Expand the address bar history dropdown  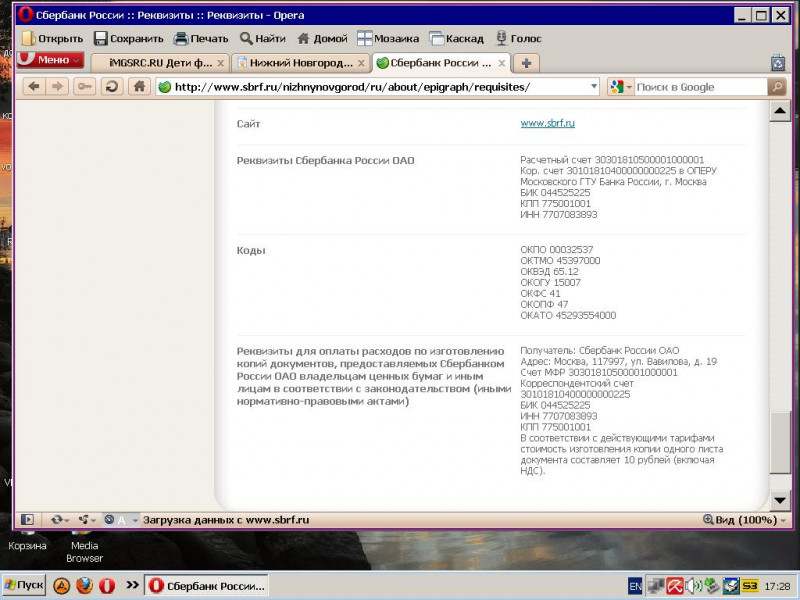593,87
